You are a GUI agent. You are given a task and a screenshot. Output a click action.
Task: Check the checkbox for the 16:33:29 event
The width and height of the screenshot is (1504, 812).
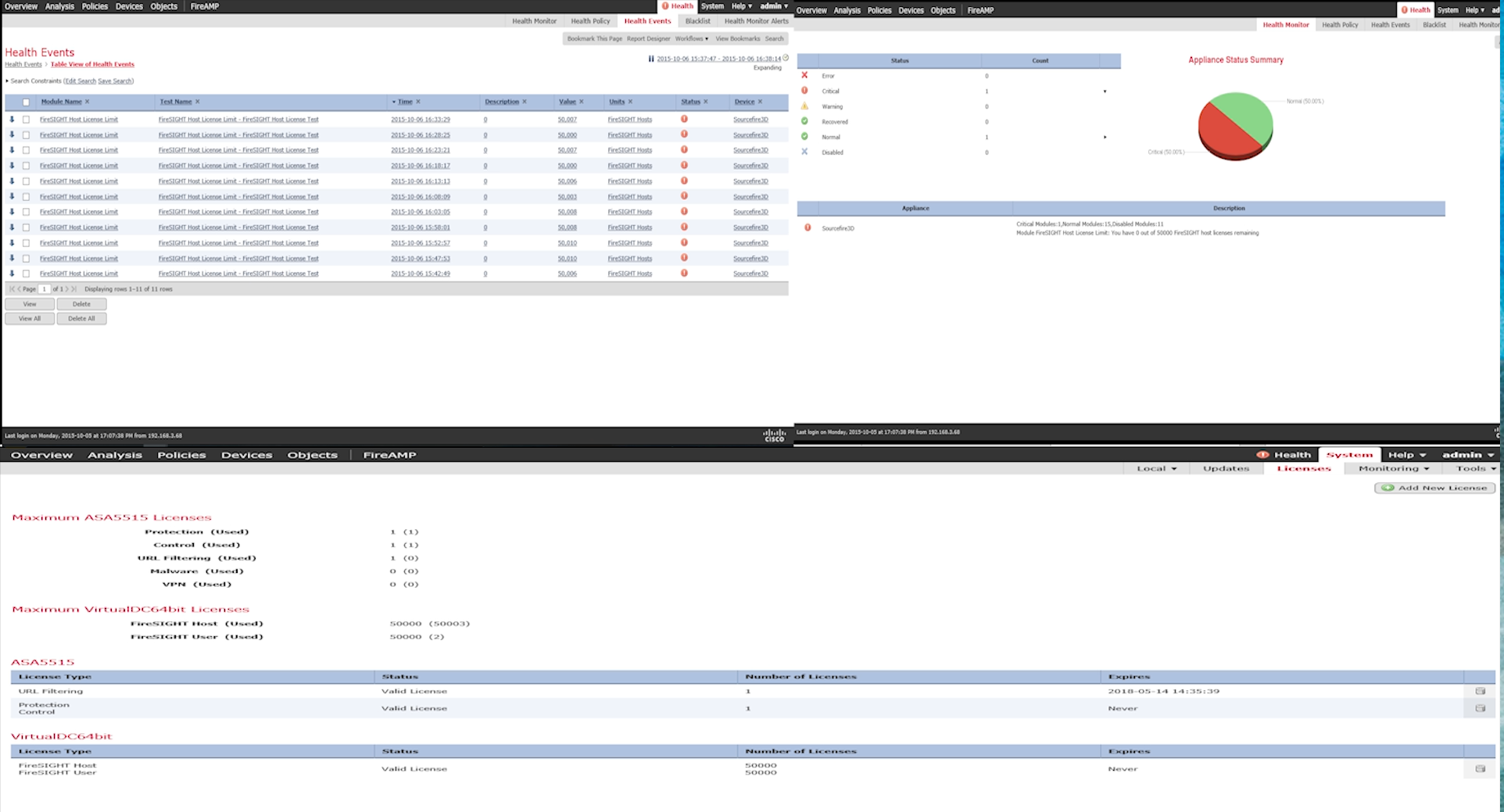click(26, 119)
